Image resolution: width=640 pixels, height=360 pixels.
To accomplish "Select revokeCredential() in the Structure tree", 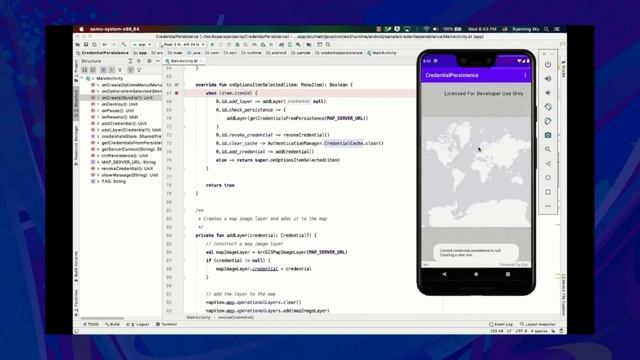I will (x=127, y=169).
